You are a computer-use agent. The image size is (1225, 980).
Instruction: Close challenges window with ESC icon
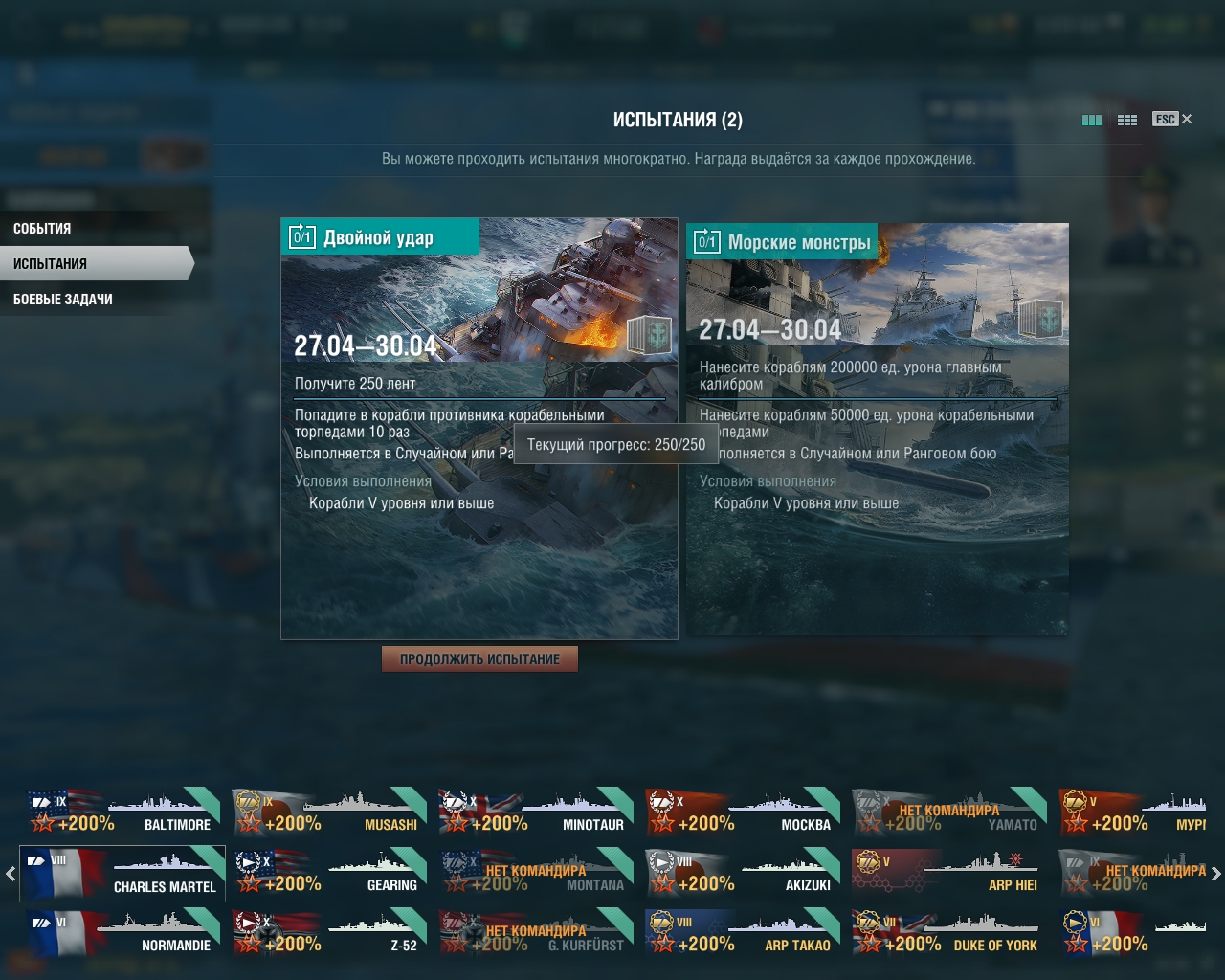click(x=1172, y=119)
